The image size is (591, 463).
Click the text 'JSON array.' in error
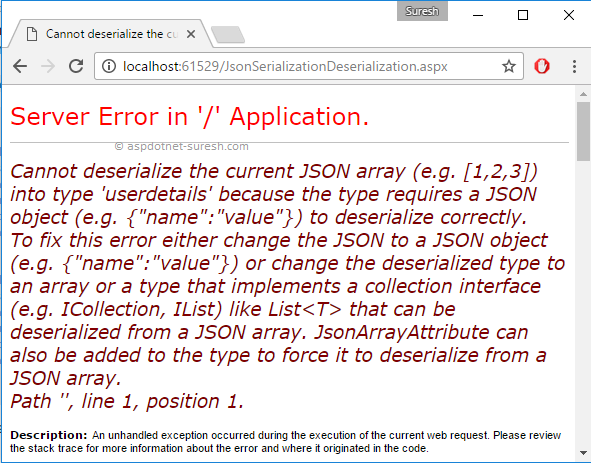[66, 379]
